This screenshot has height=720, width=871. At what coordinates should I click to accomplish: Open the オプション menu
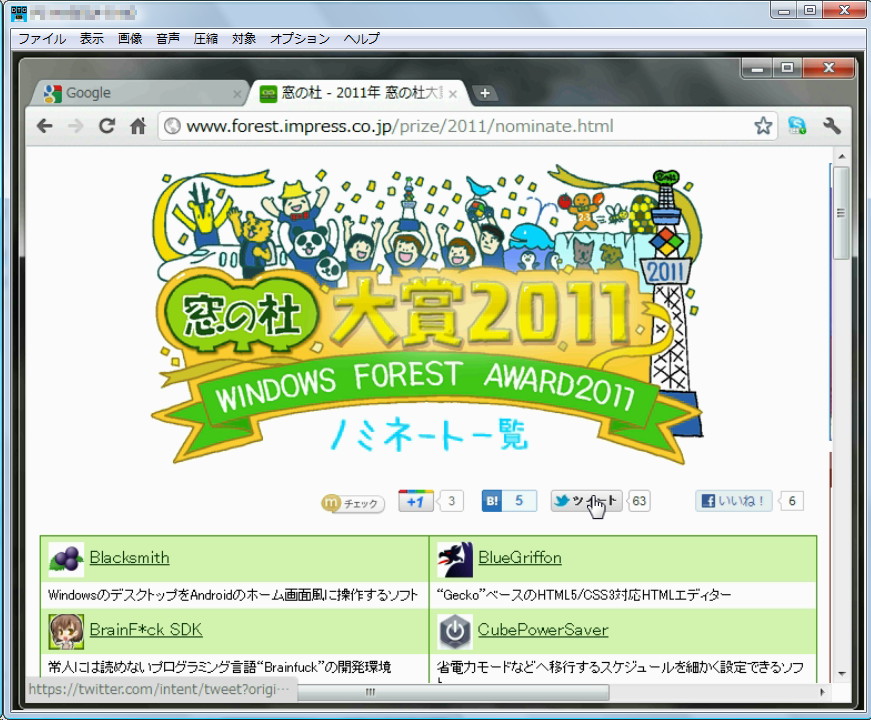coord(300,38)
